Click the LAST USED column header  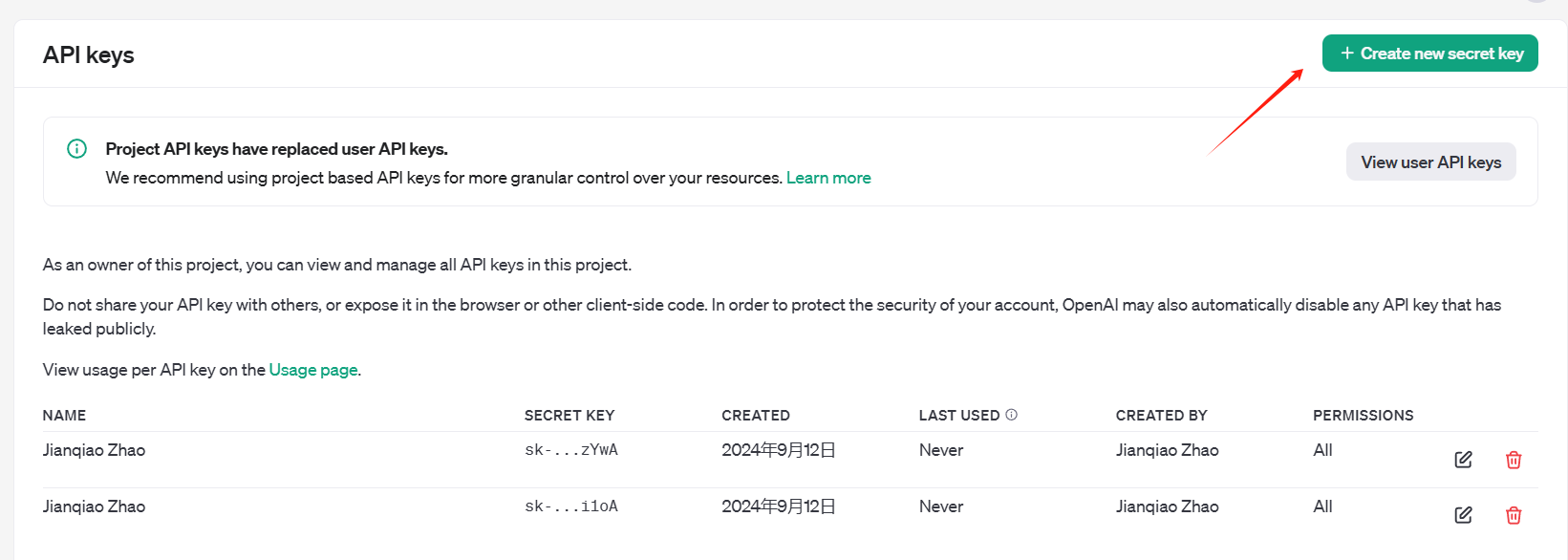tap(958, 416)
